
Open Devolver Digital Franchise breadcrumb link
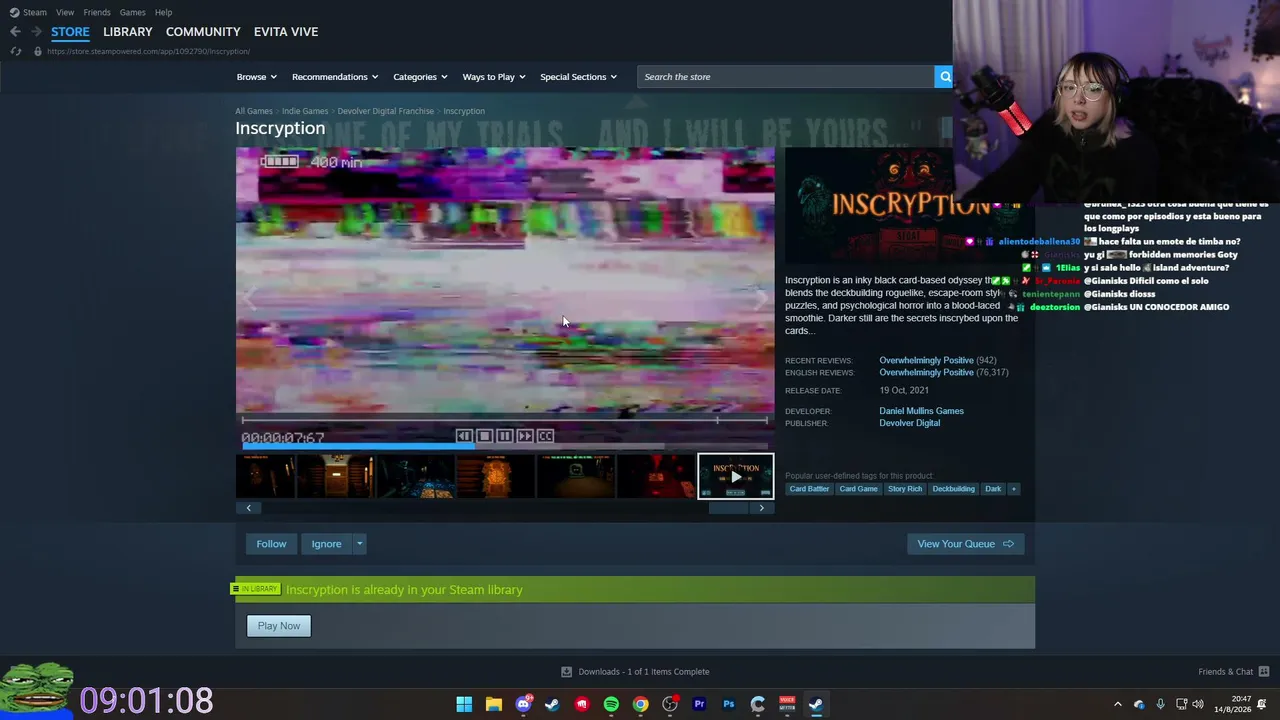(x=385, y=111)
